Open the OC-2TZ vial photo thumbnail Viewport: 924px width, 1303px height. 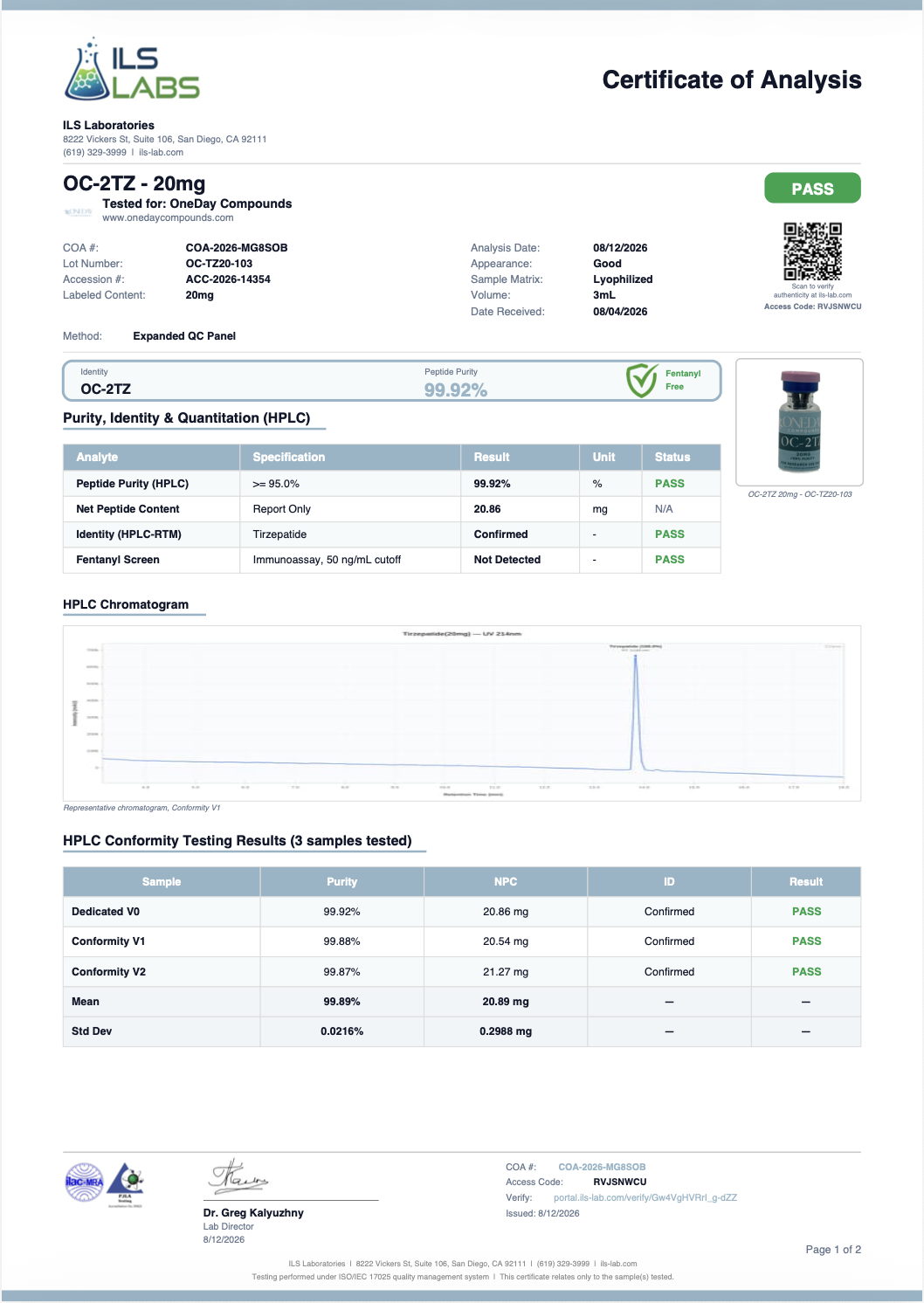tap(800, 422)
